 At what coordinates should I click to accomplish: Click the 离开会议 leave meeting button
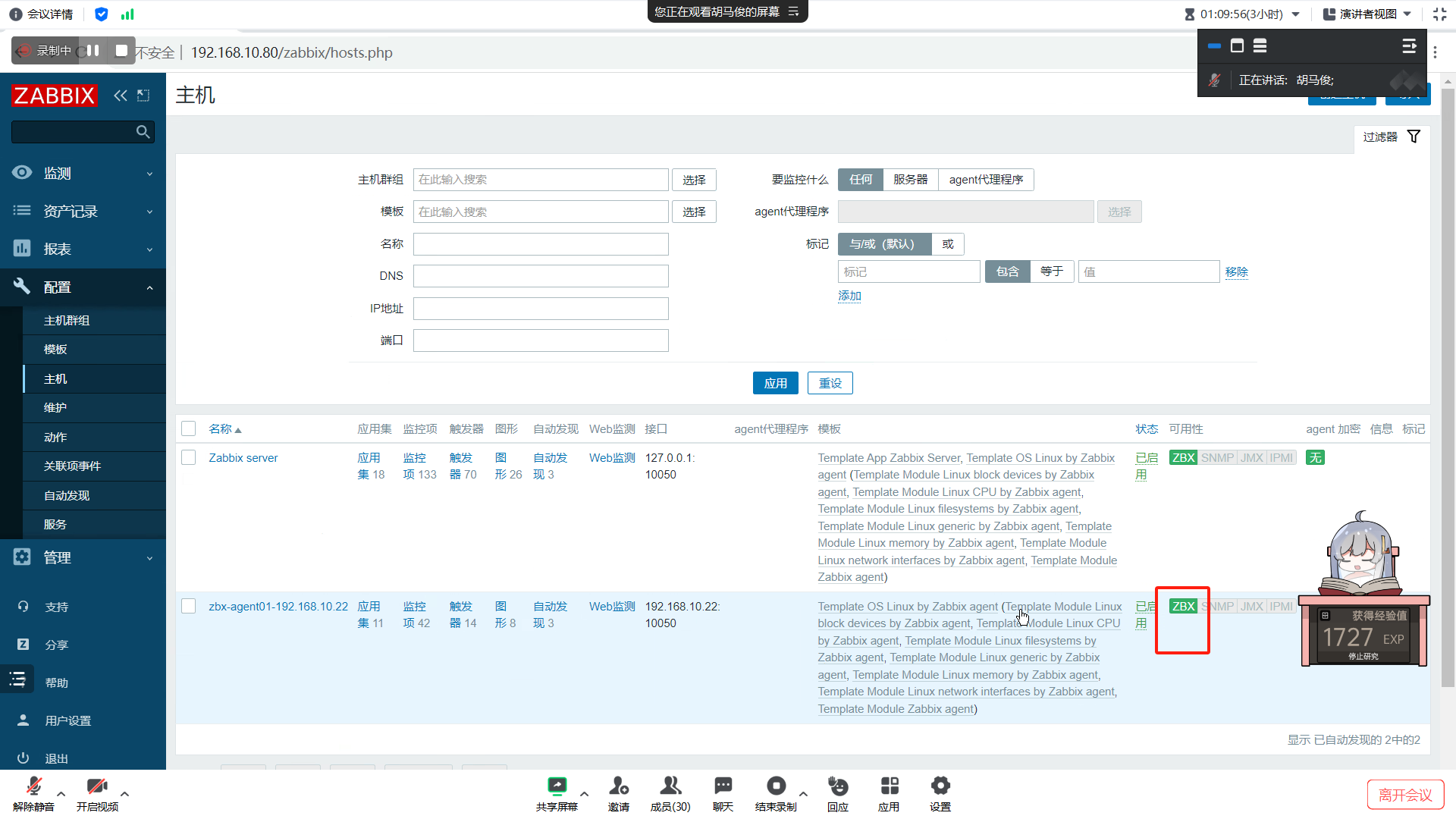click(x=1405, y=795)
